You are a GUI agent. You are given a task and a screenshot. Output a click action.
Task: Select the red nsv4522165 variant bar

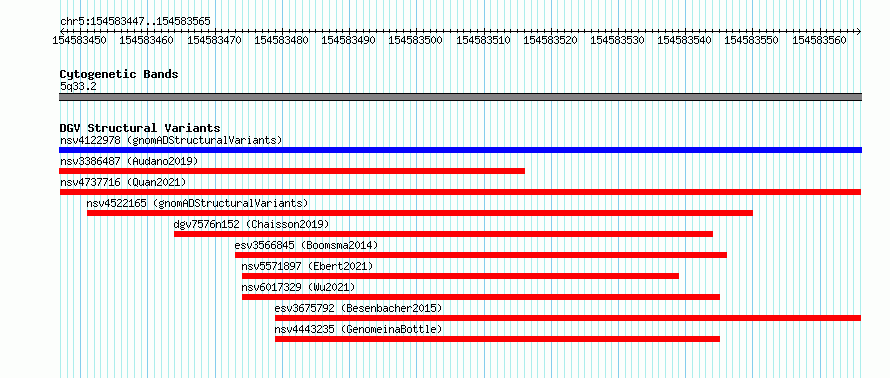[x=419, y=213]
